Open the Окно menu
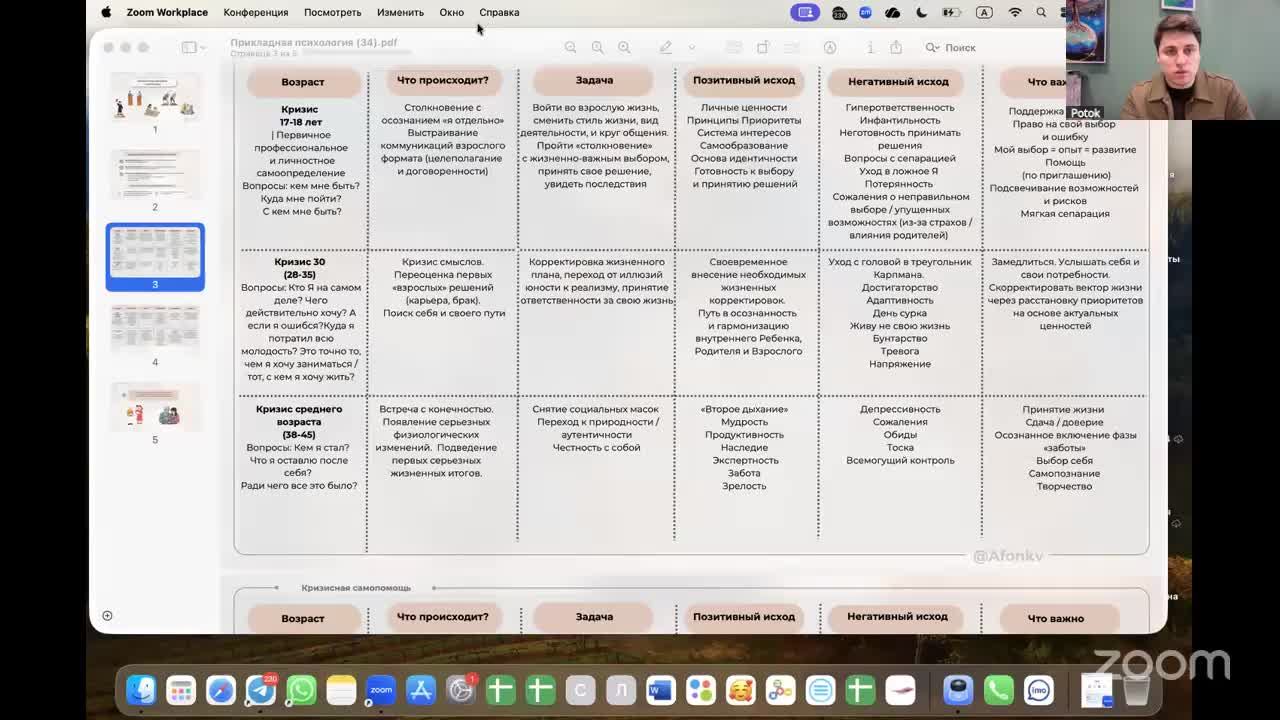This screenshot has height=720, width=1280. pos(451,12)
